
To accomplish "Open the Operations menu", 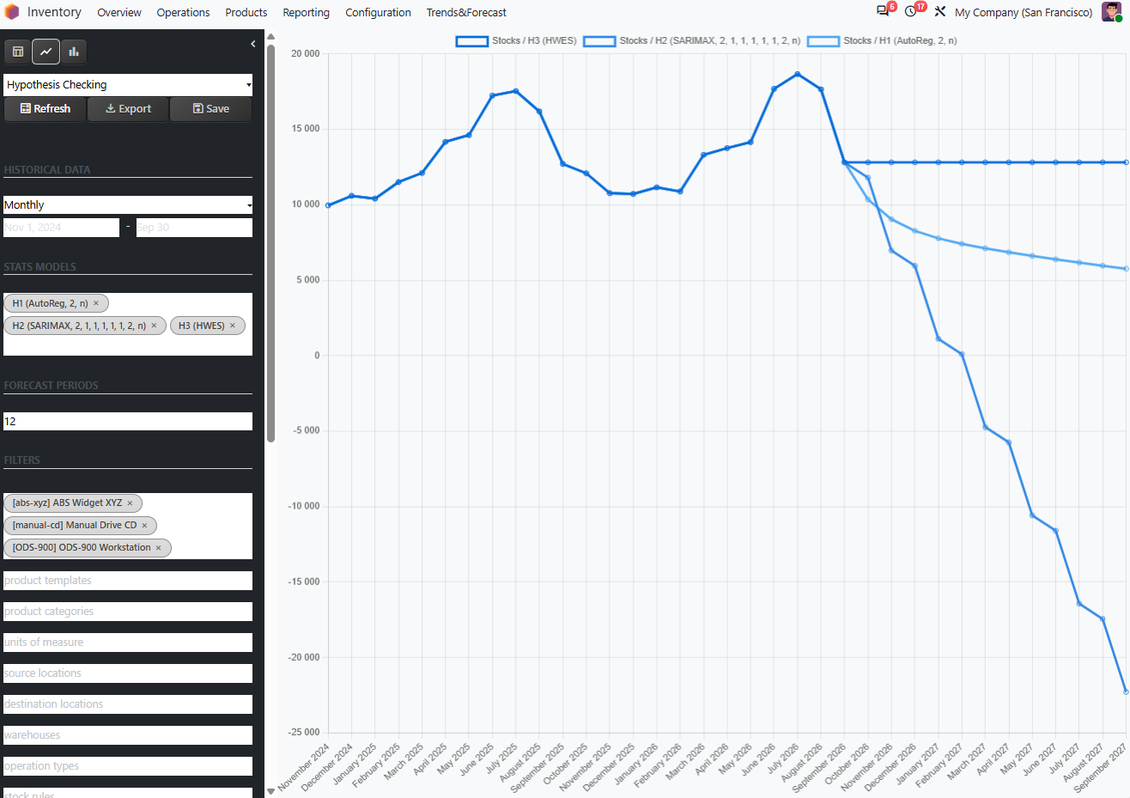I will (x=183, y=12).
